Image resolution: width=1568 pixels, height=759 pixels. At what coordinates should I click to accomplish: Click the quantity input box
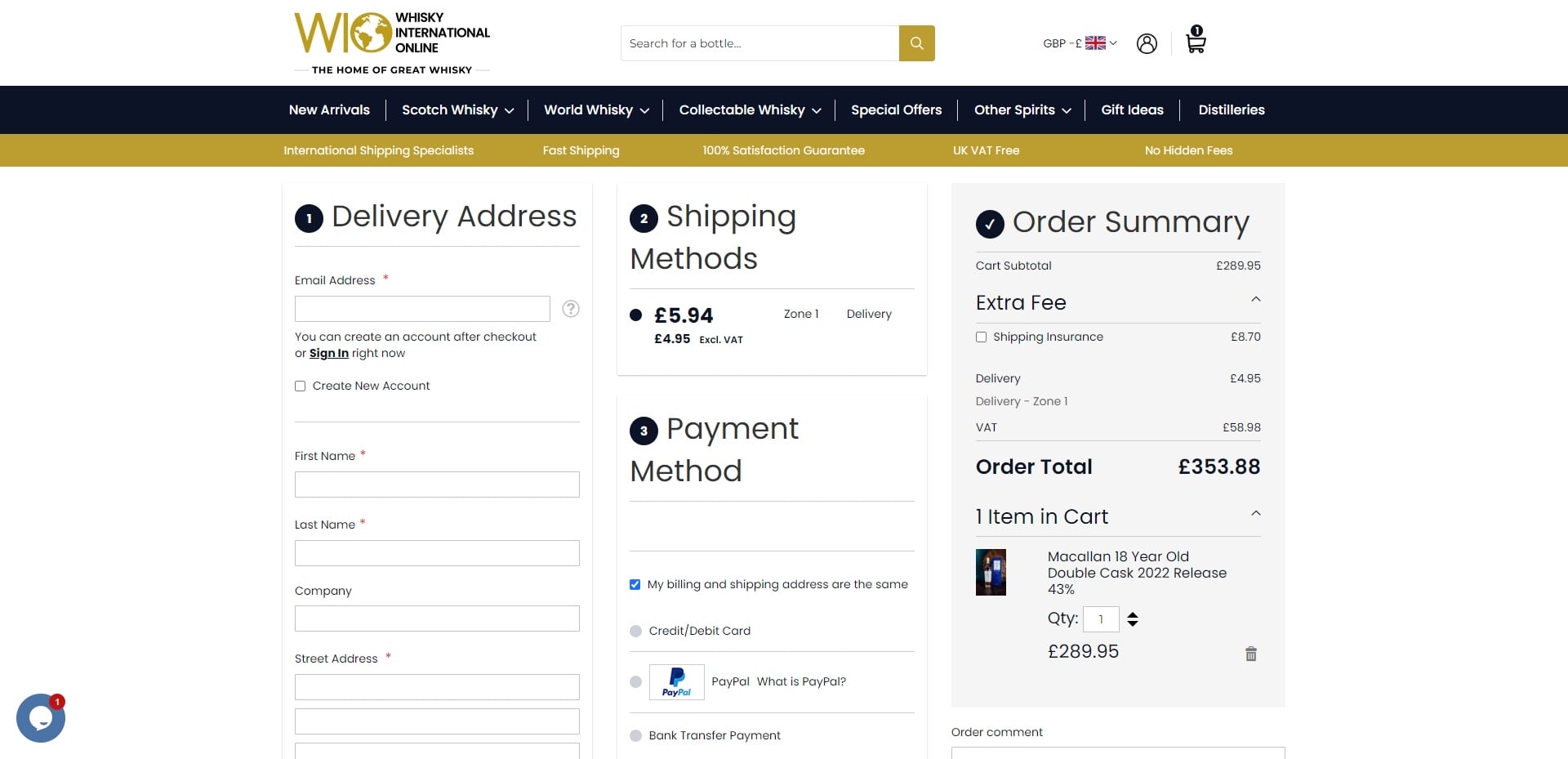point(1101,619)
